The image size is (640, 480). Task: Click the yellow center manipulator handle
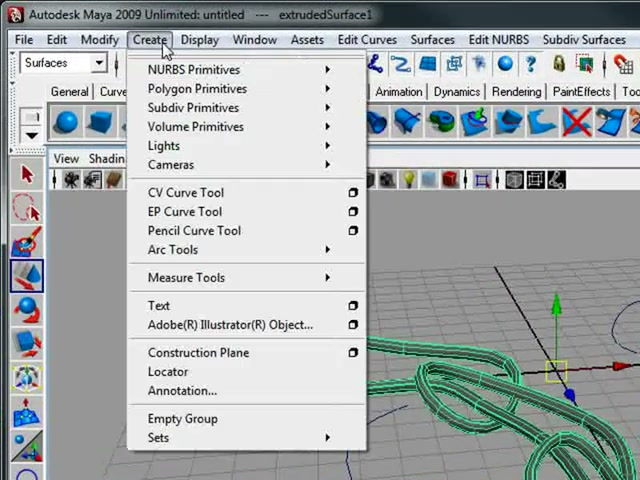click(556, 371)
